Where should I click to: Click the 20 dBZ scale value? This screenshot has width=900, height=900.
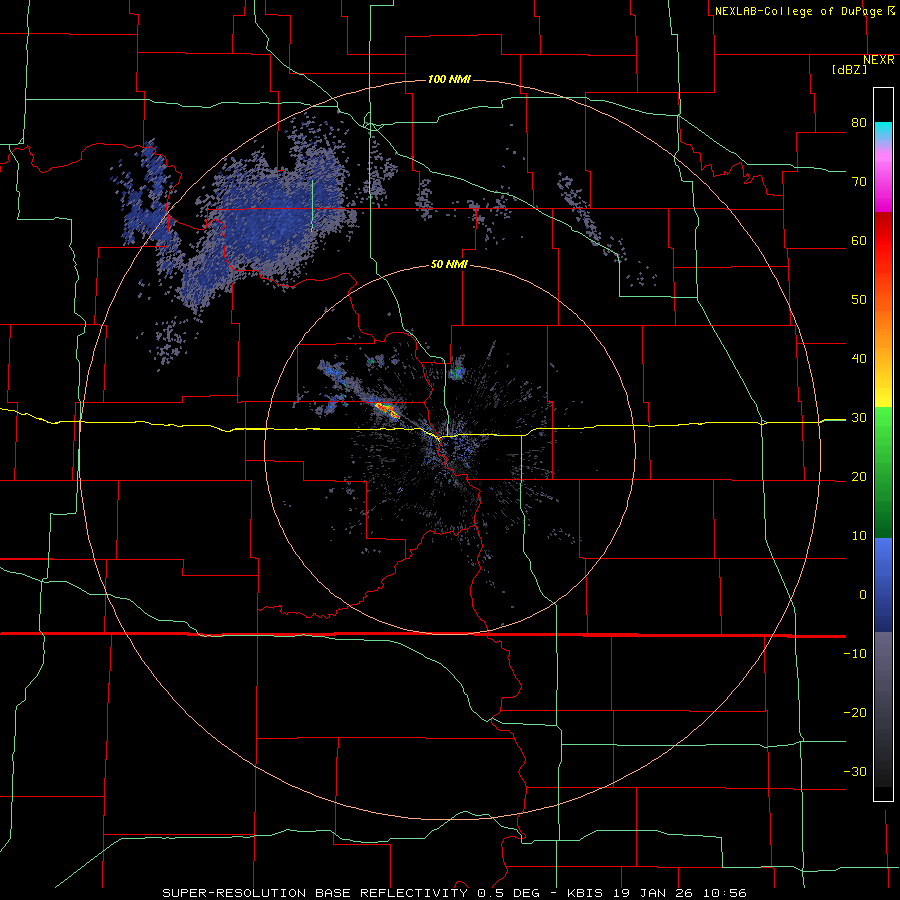(x=859, y=477)
